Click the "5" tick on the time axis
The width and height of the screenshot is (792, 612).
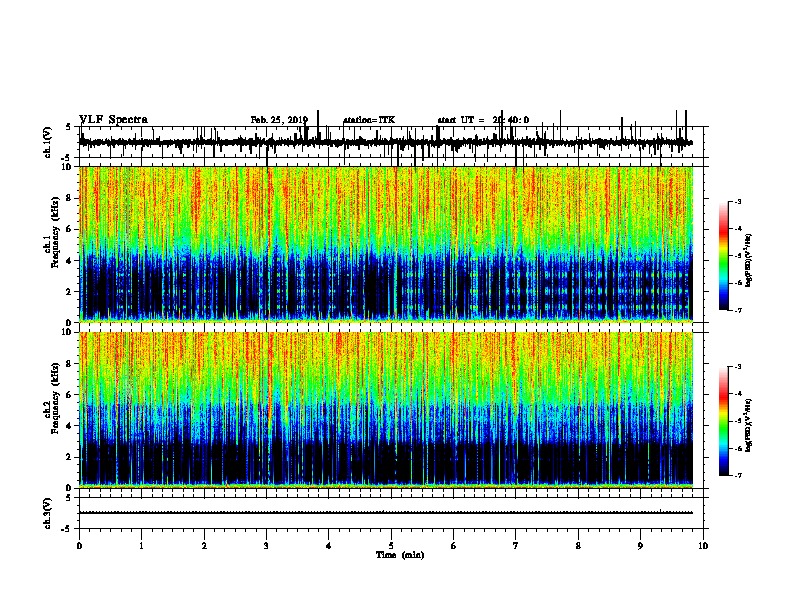point(391,546)
